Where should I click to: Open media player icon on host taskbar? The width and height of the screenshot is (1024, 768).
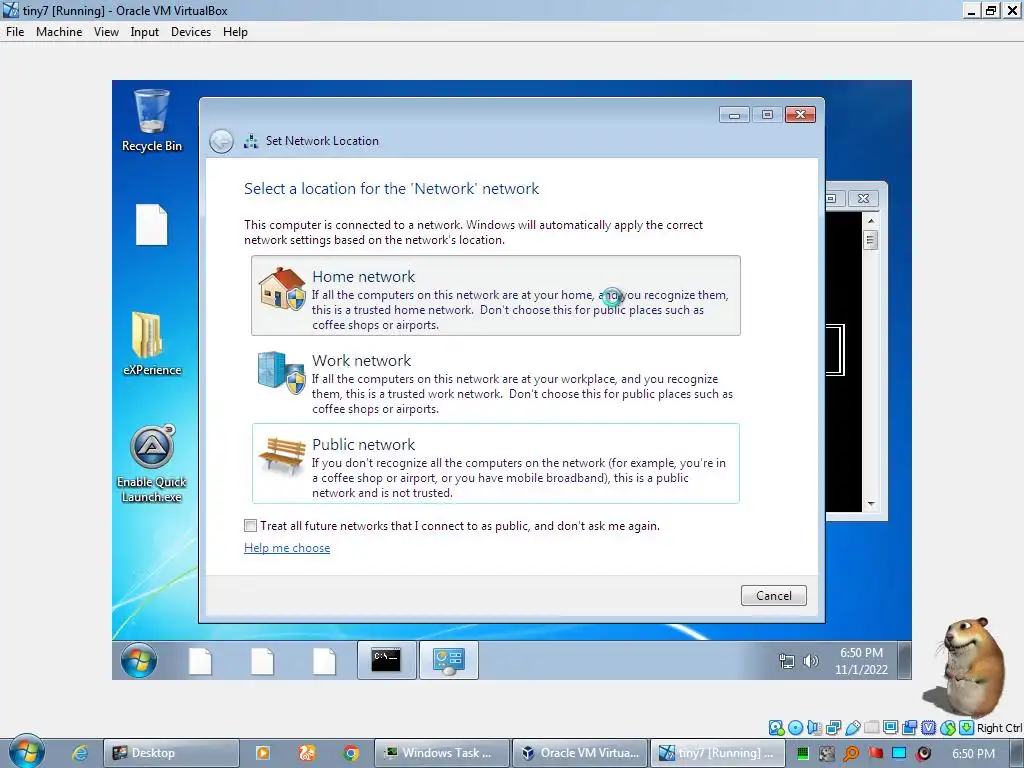pos(263,753)
